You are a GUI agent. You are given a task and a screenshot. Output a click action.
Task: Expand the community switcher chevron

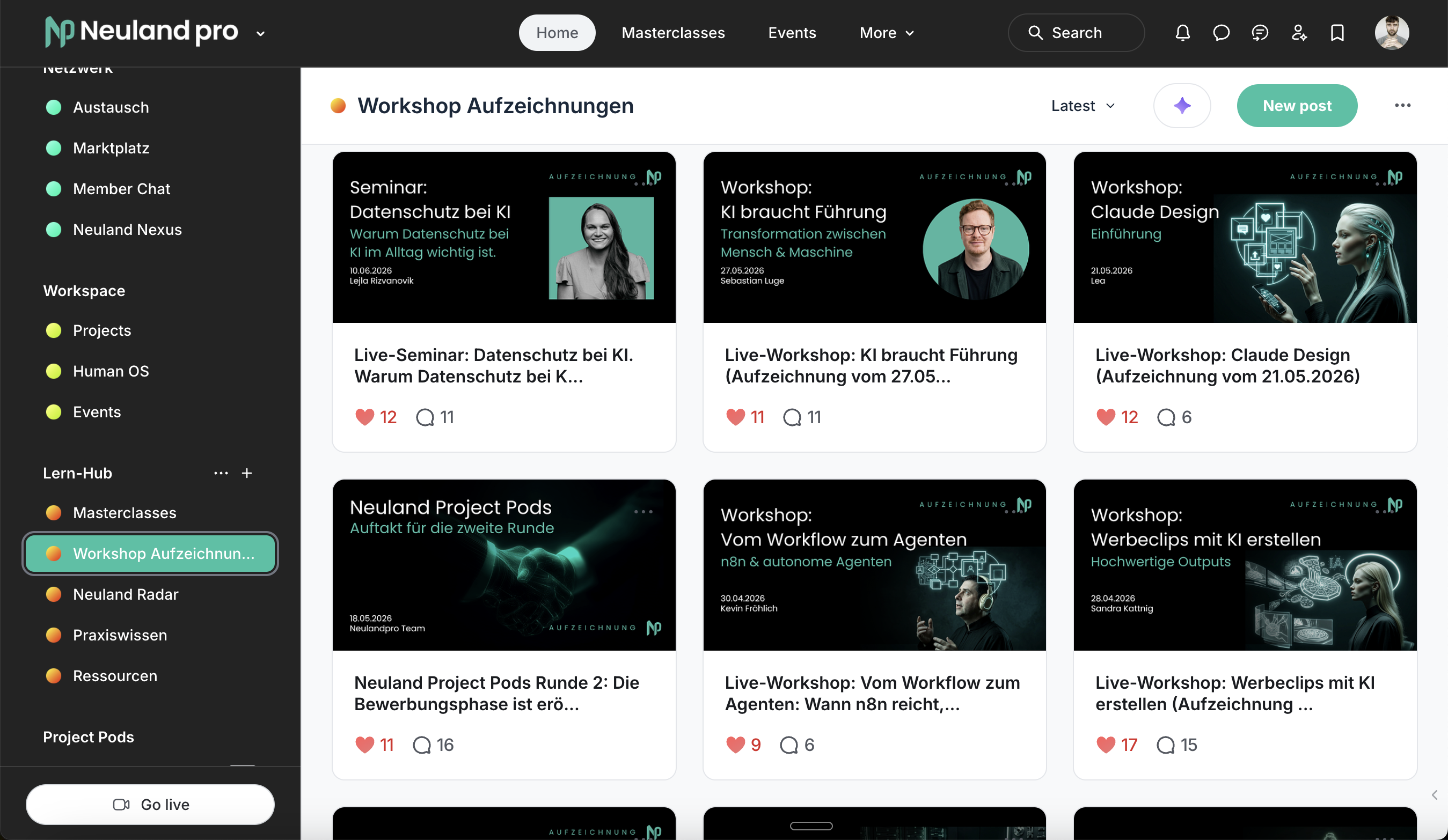(x=260, y=33)
